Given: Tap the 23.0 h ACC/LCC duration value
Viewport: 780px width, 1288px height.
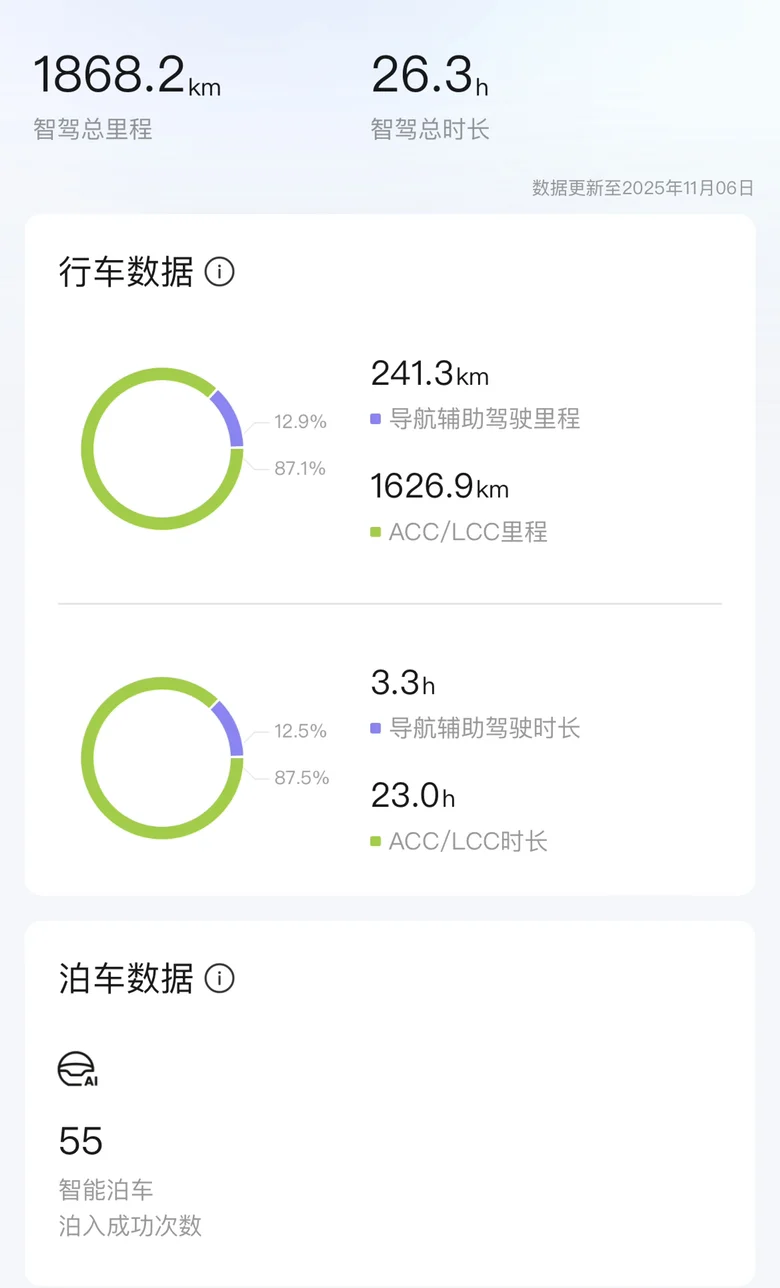Looking at the screenshot, I should 412,797.
